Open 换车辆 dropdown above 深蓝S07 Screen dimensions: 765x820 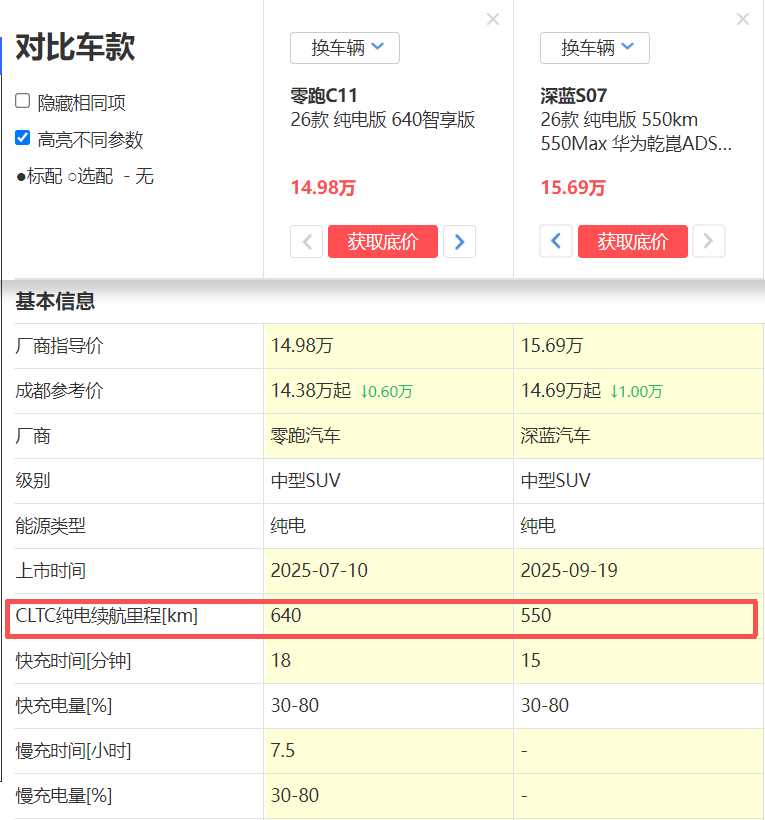(595, 48)
